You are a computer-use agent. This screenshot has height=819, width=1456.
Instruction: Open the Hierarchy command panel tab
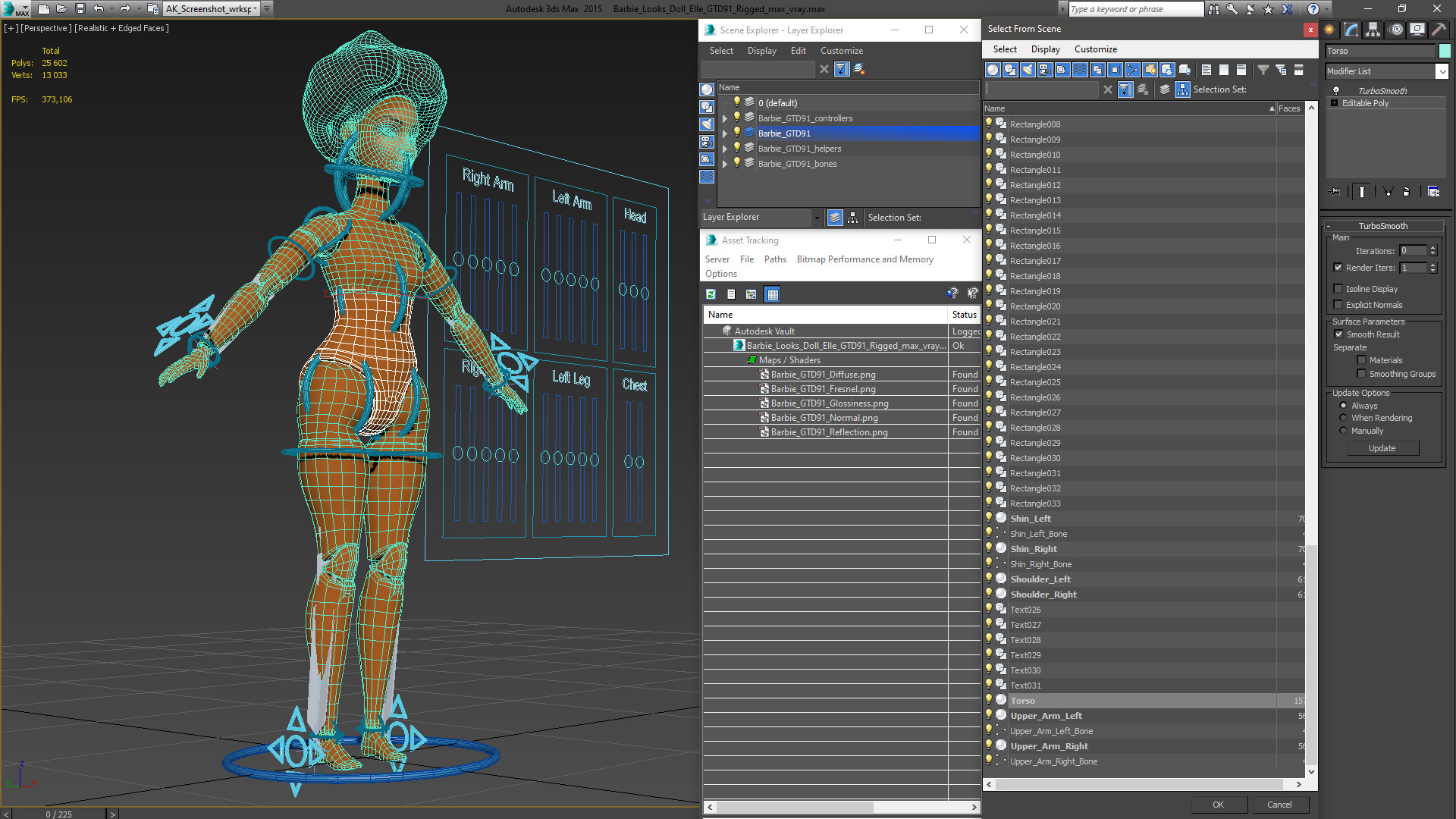pyautogui.click(x=1373, y=30)
